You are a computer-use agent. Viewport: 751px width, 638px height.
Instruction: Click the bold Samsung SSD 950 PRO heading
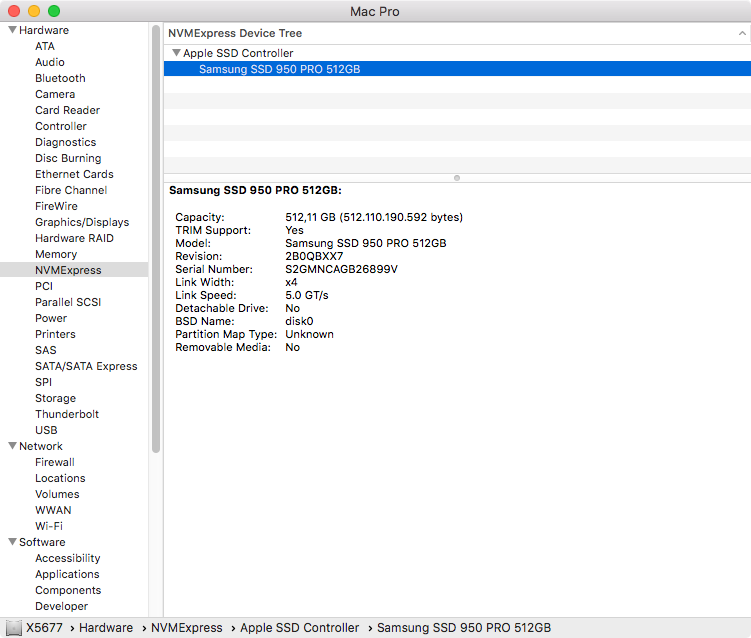(255, 190)
